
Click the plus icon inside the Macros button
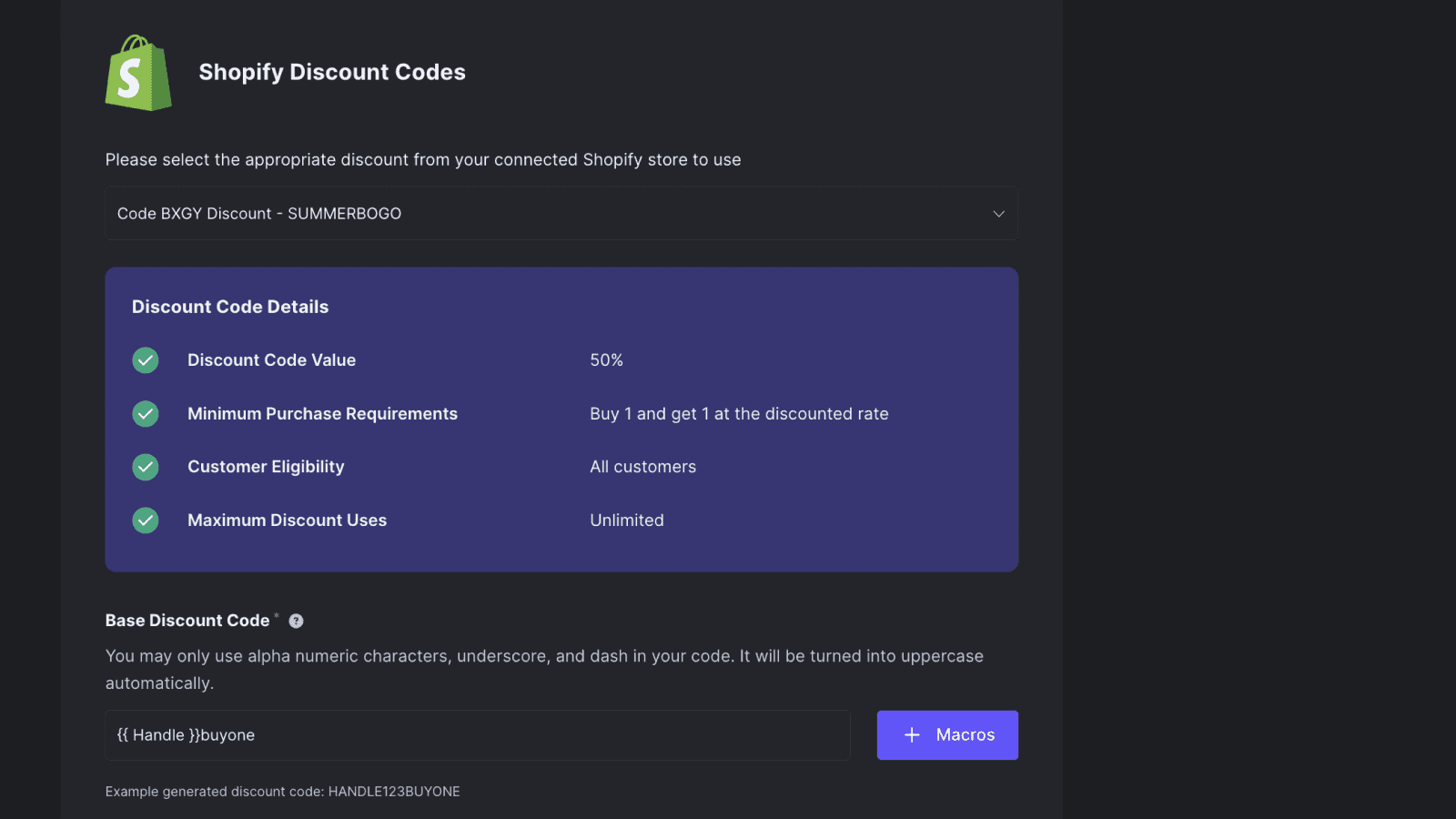click(910, 734)
